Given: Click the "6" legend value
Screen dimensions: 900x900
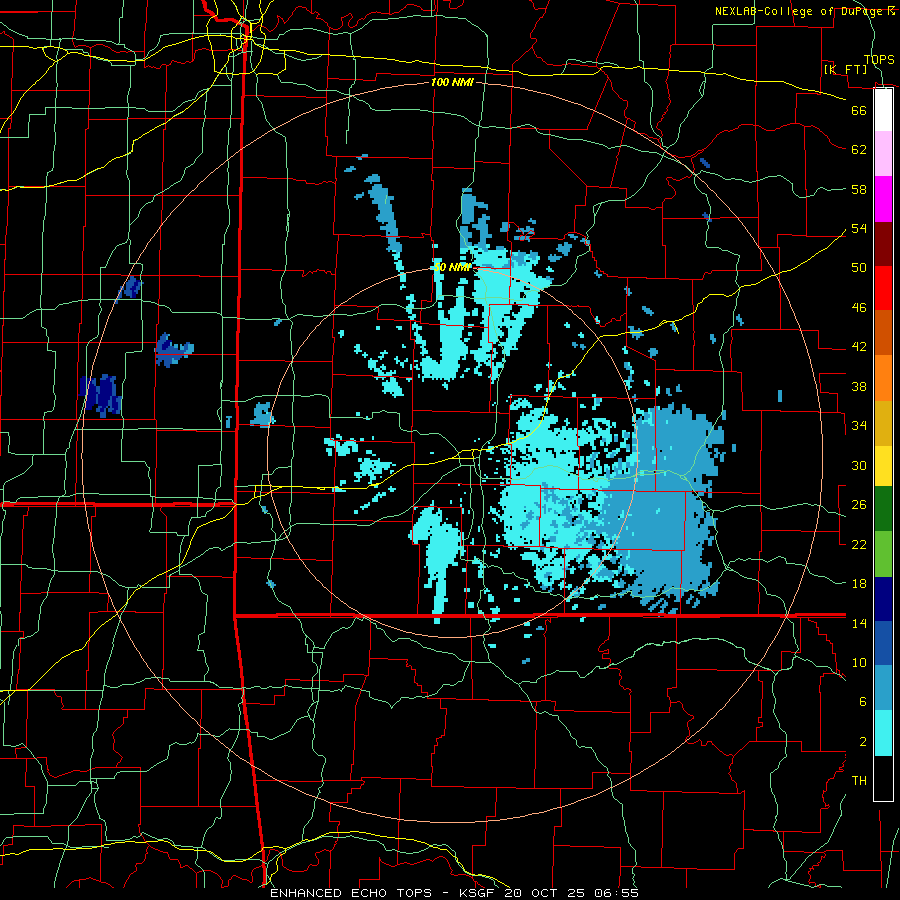Looking at the screenshot, I should [x=863, y=702].
